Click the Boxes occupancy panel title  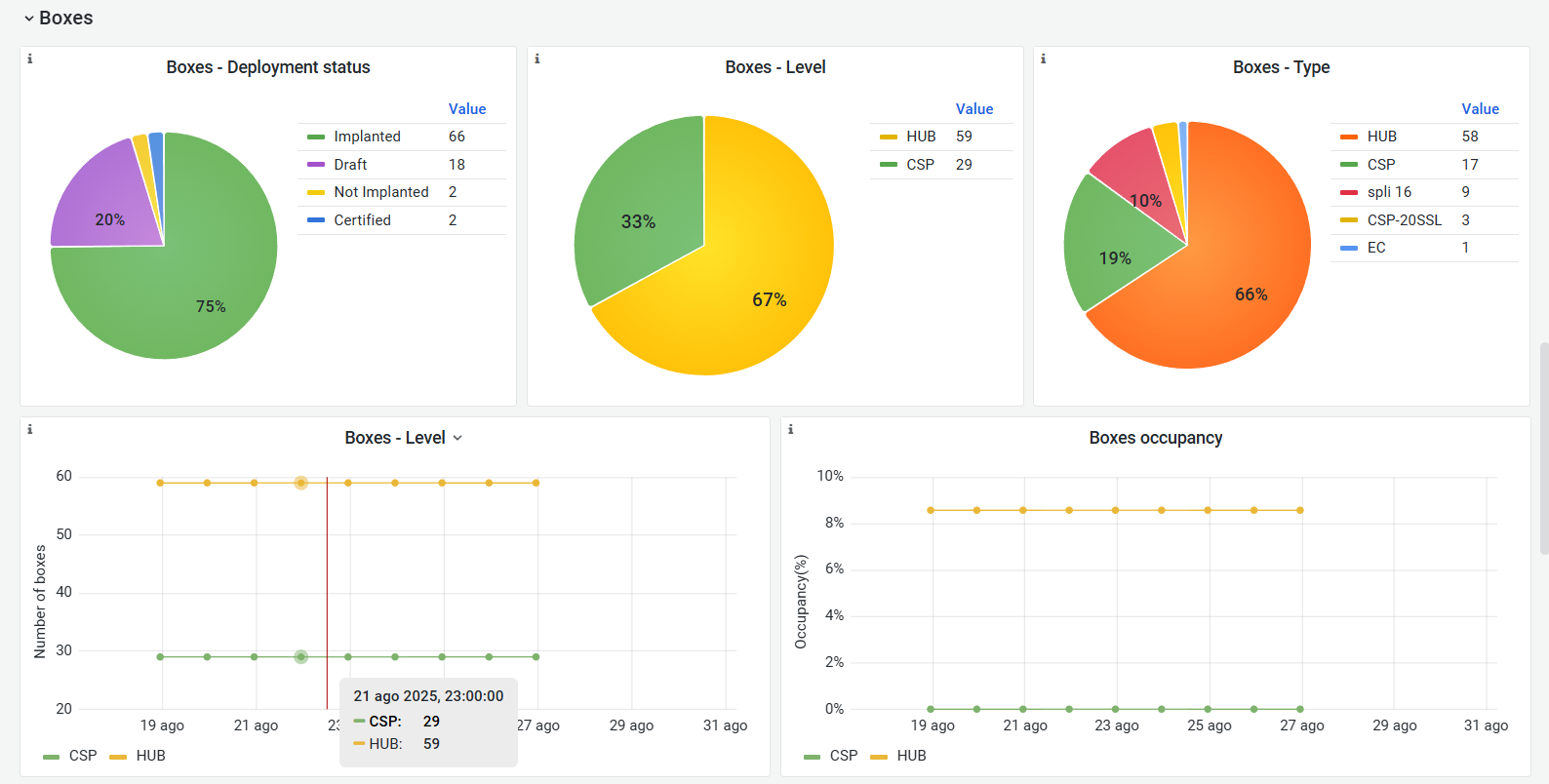(x=1155, y=438)
